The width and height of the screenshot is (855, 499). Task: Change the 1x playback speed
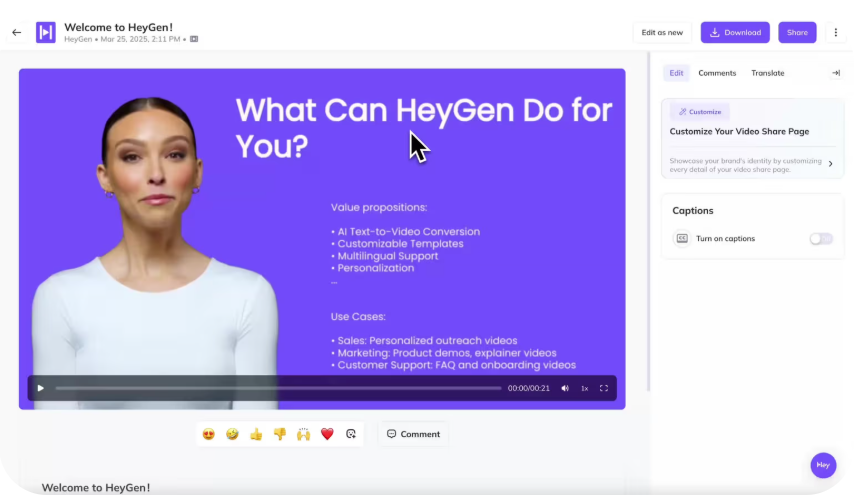(x=585, y=388)
